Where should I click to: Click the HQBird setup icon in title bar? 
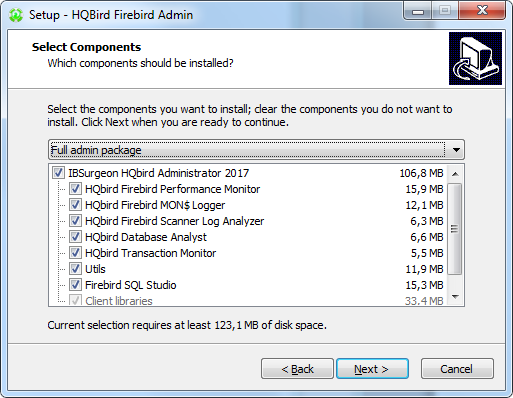(16, 15)
